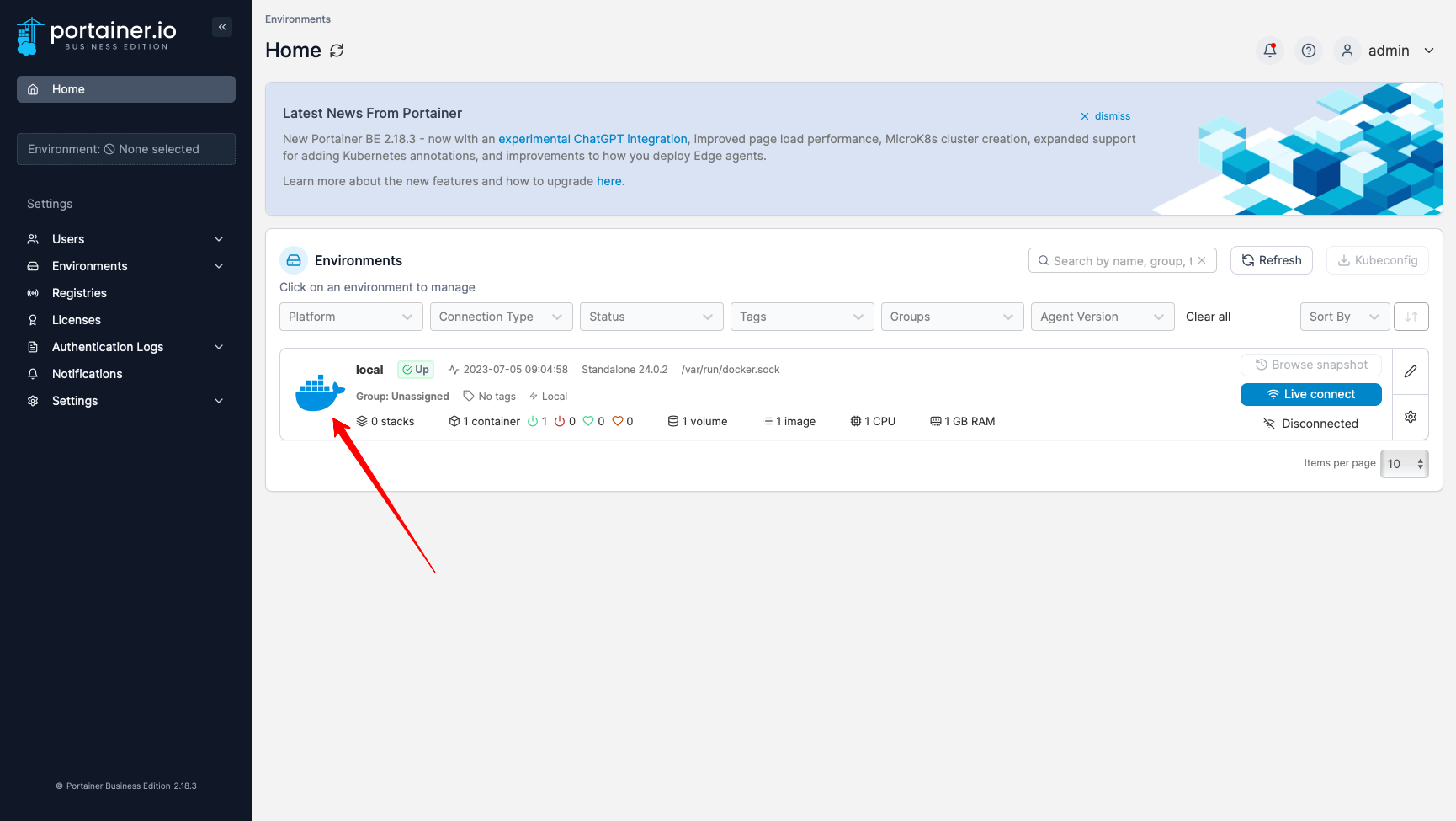Click the Environments breadcrumb
1456x821 pixels.
(298, 19)
